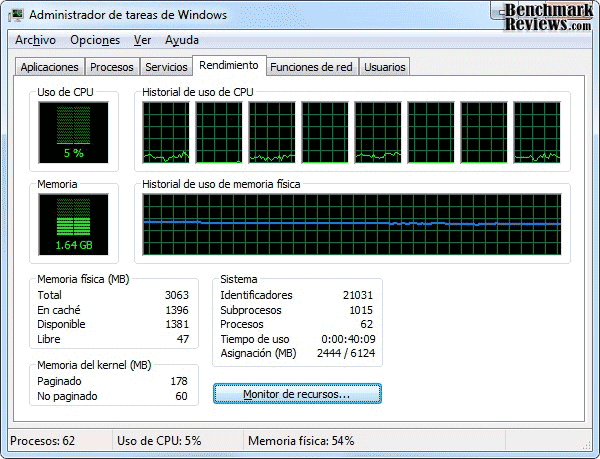Switch to the Usuarios tab
The height and width of the screenshot is (459, 600).
[x=385, y=67]
